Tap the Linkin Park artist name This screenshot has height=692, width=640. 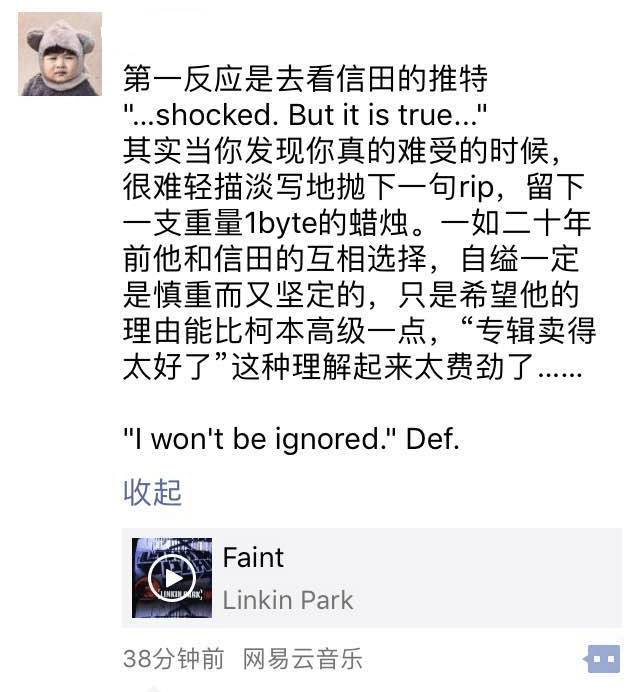click(x=288, y=600)
